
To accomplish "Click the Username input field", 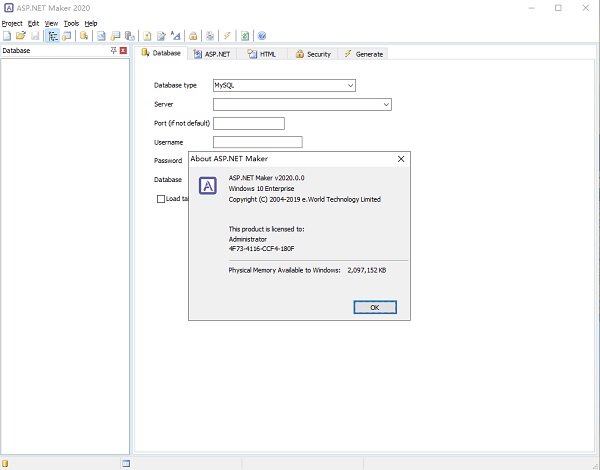I will (258, 142).
